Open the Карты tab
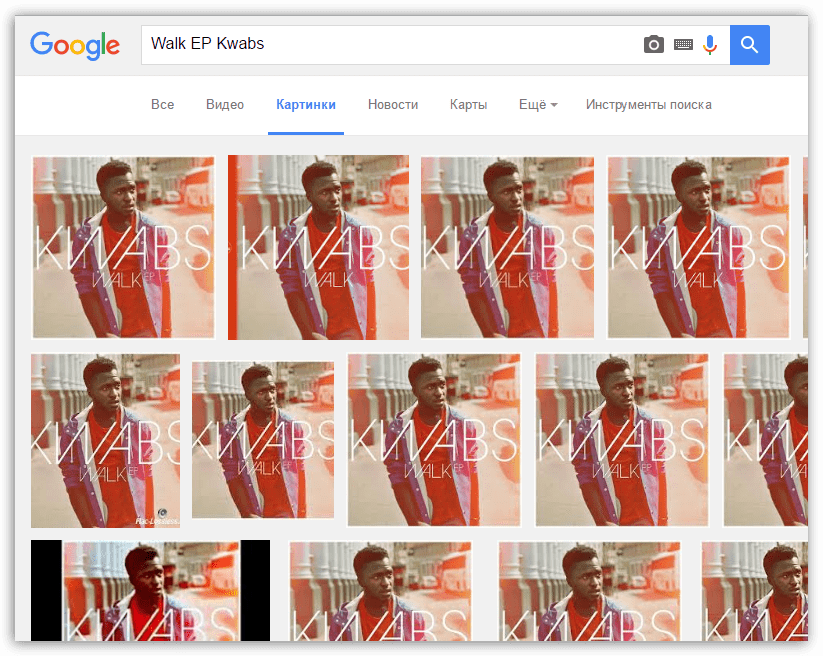This screenshot has width=823, height=656. click(469, 105)
